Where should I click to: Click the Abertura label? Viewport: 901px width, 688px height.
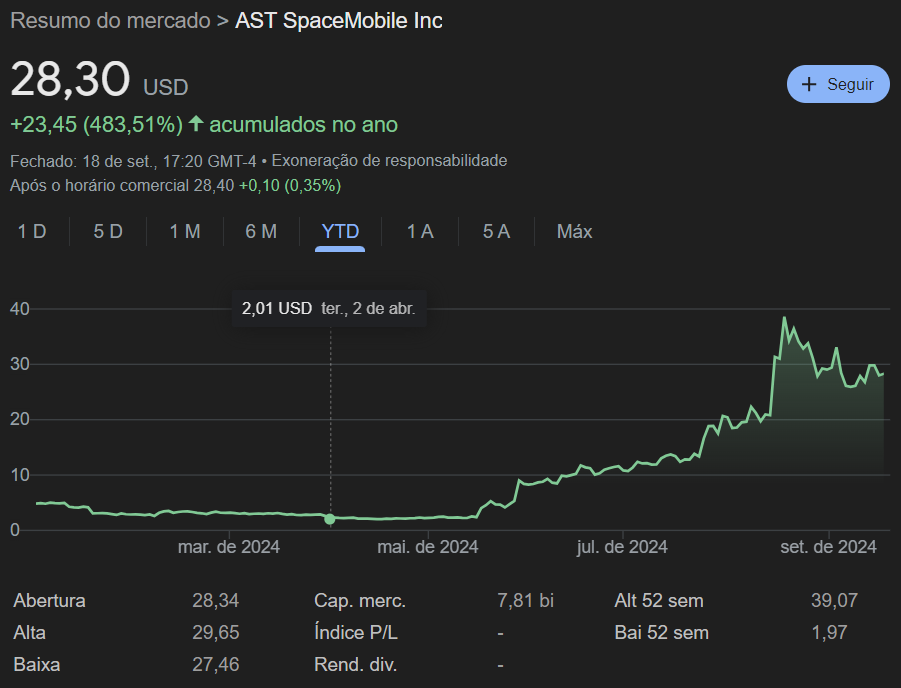(x=49, y=601)
